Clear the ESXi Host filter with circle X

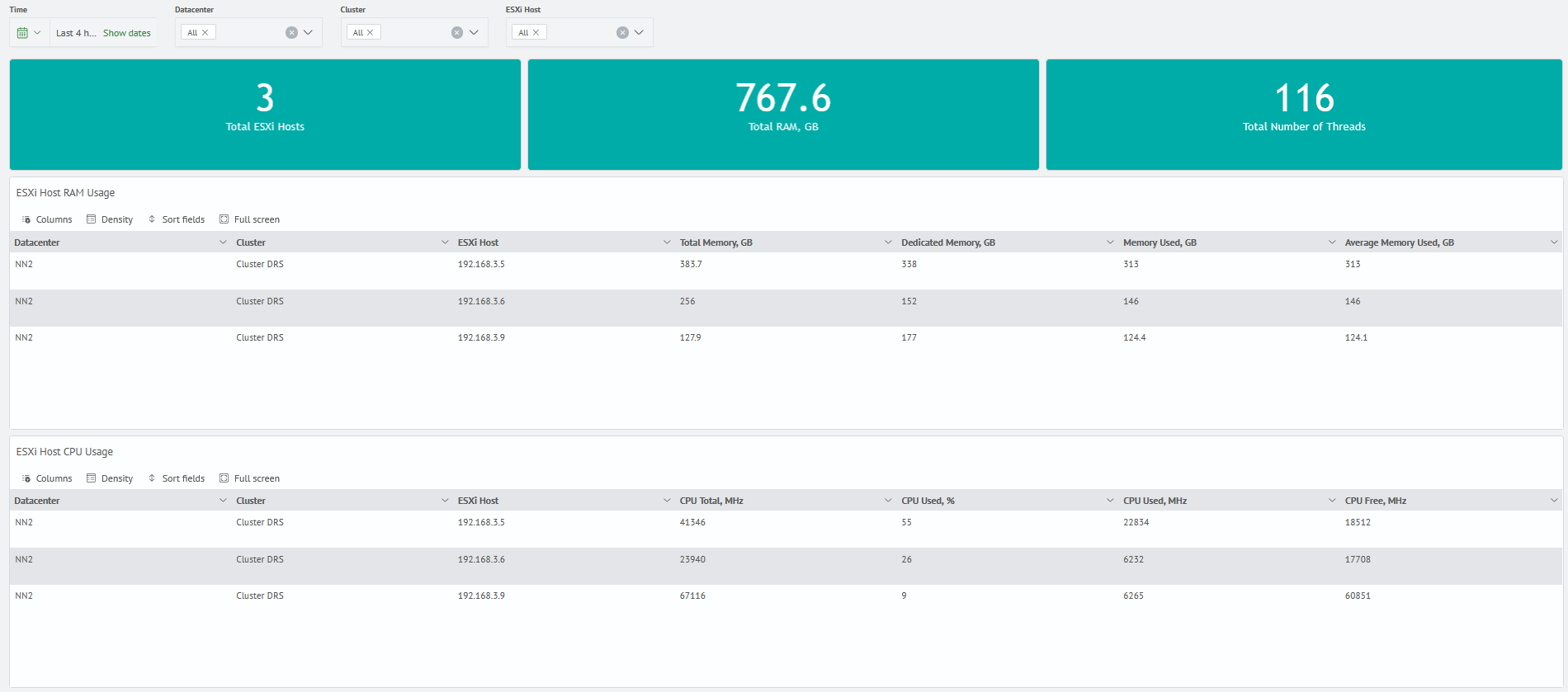[623, 33]
